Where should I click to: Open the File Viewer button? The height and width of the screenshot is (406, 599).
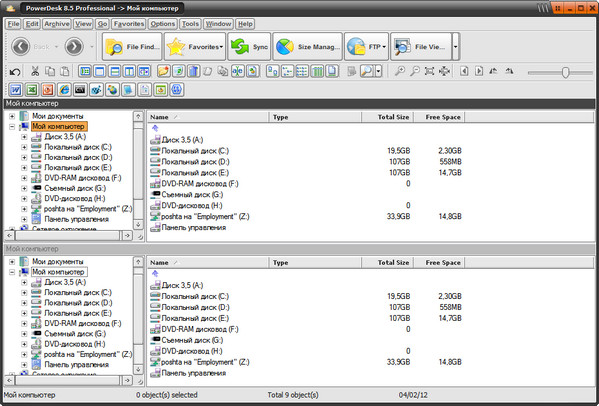421,47
